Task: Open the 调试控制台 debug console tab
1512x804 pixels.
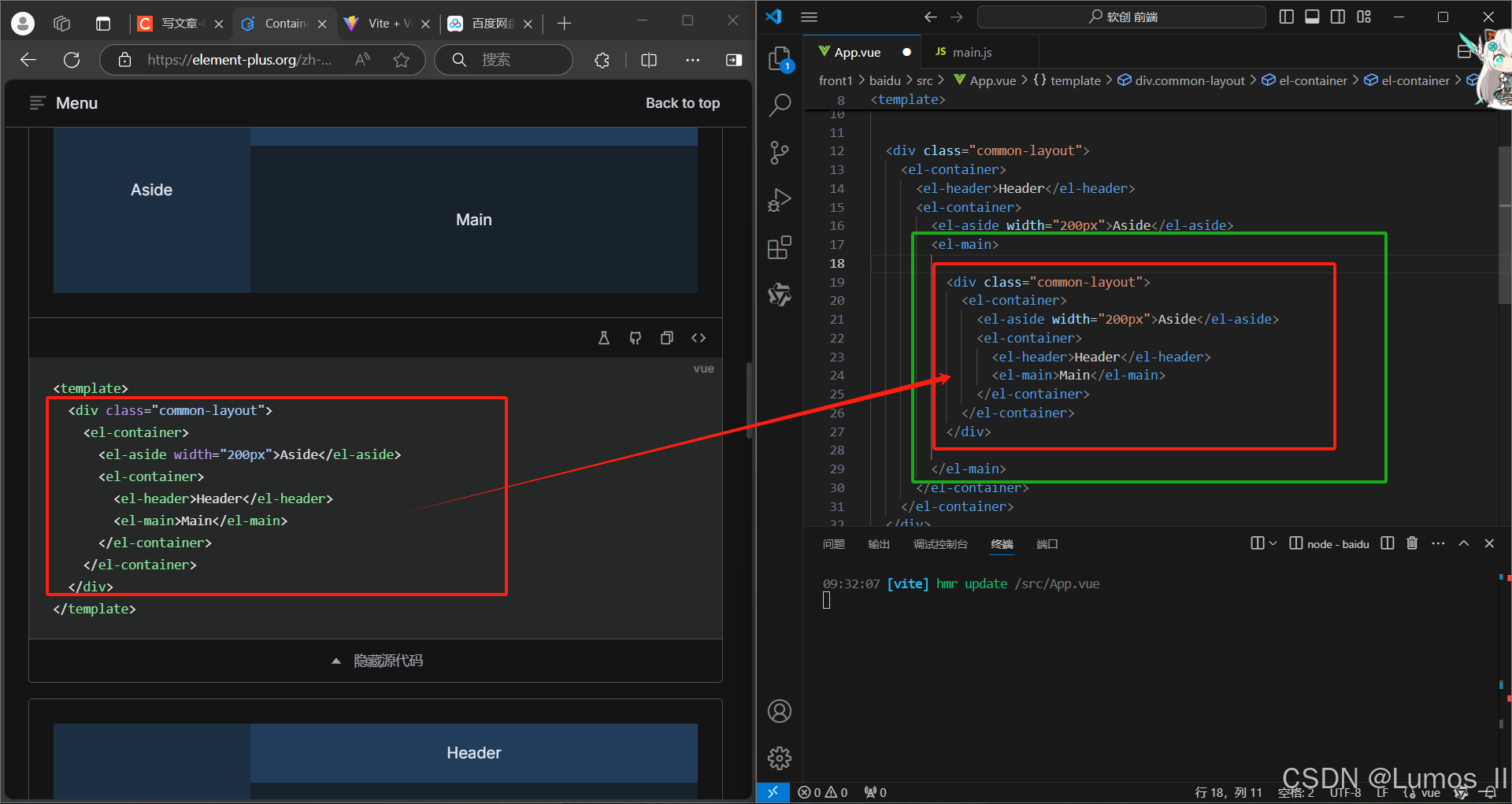Action: coord(940,544)
